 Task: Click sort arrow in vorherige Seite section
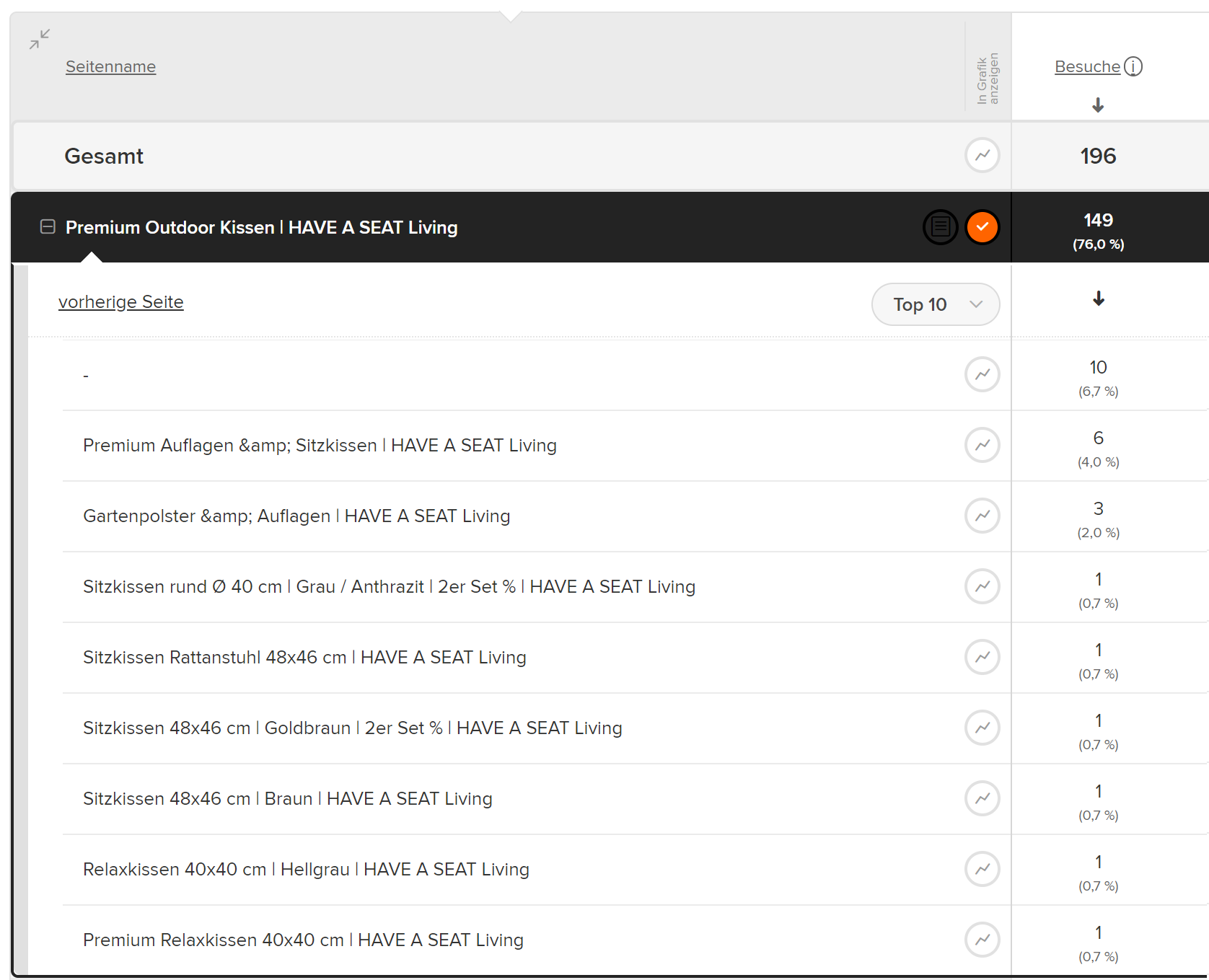coord(1099,299)
